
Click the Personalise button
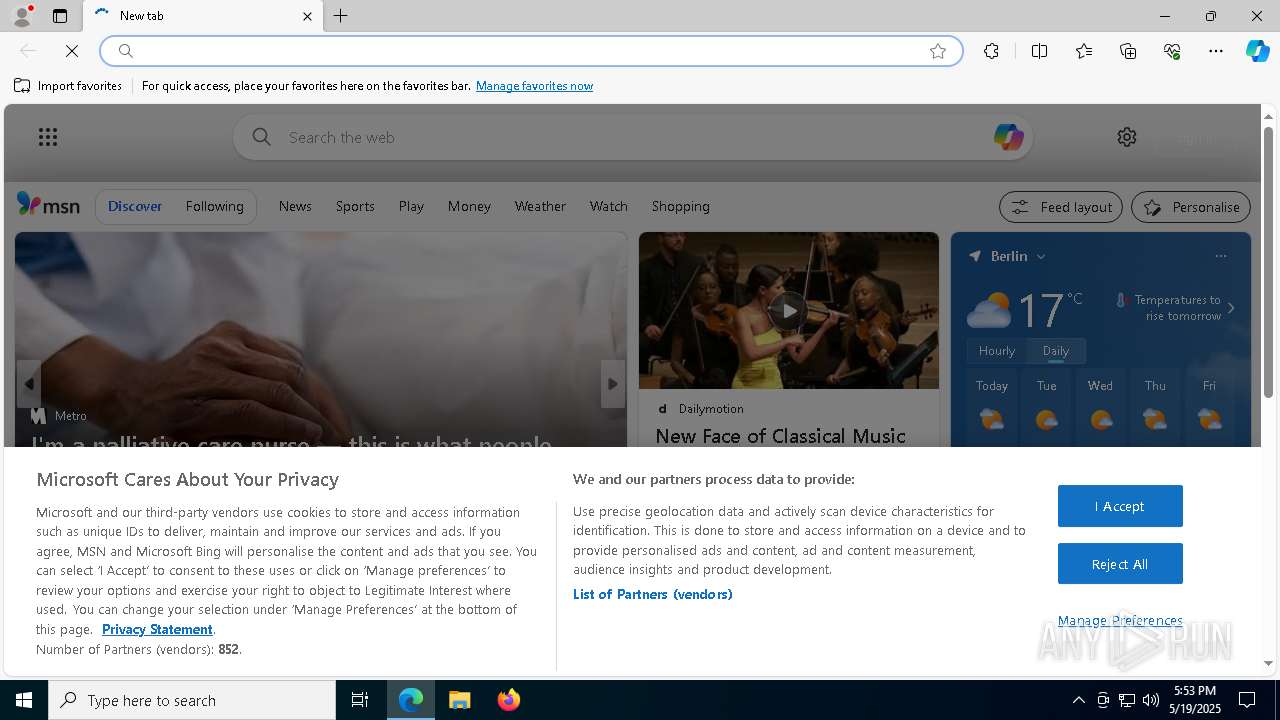[x=1191, y=207]
